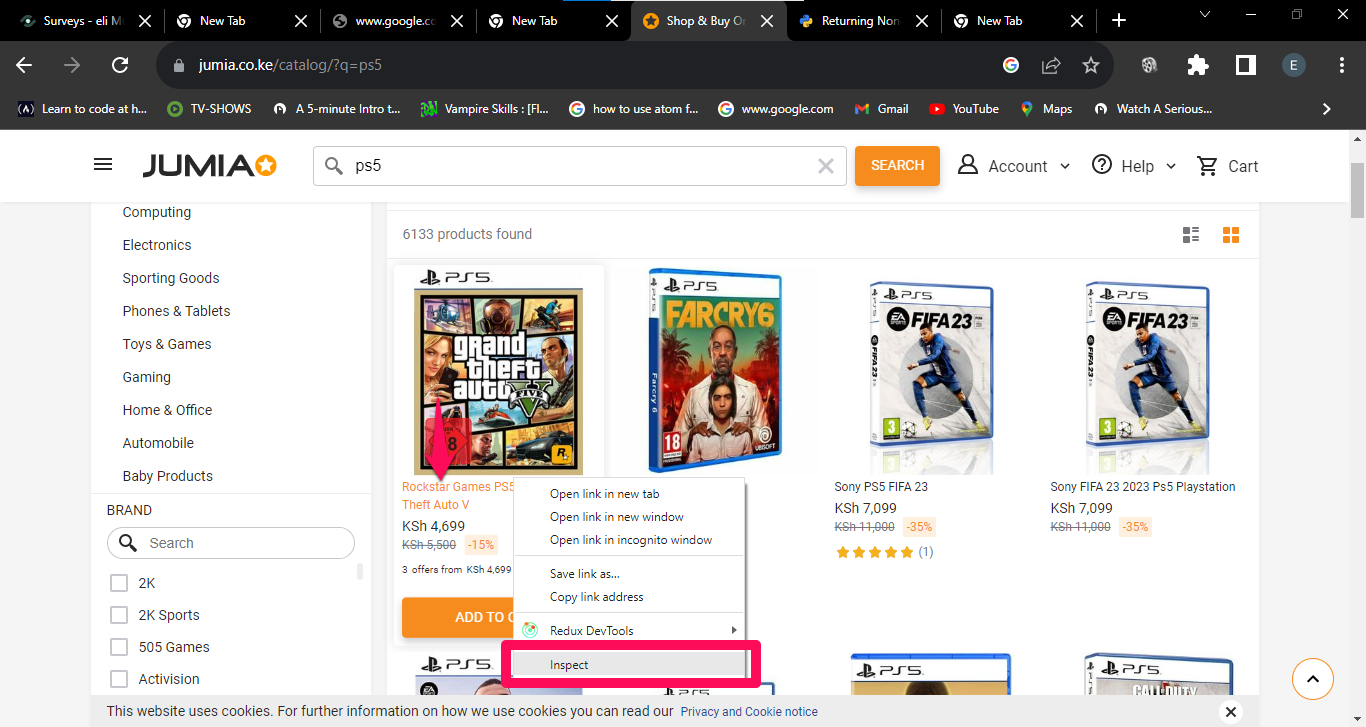Share this page from the address bar
The width and height of the screenshot is (1366, 727).
pyautogui.click(x=1051, y=65)
